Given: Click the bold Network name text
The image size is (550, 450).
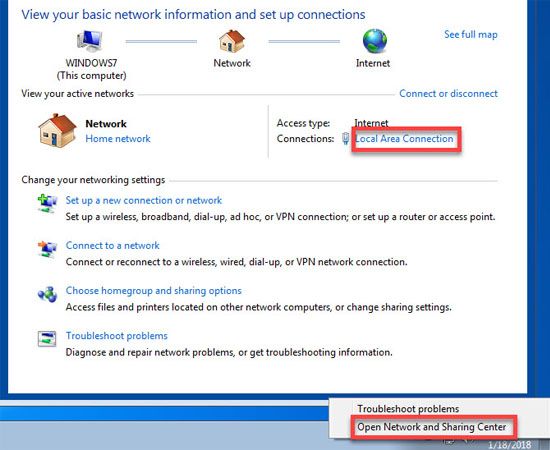Looking at the screenshot, I should click(x=106, y=124).
